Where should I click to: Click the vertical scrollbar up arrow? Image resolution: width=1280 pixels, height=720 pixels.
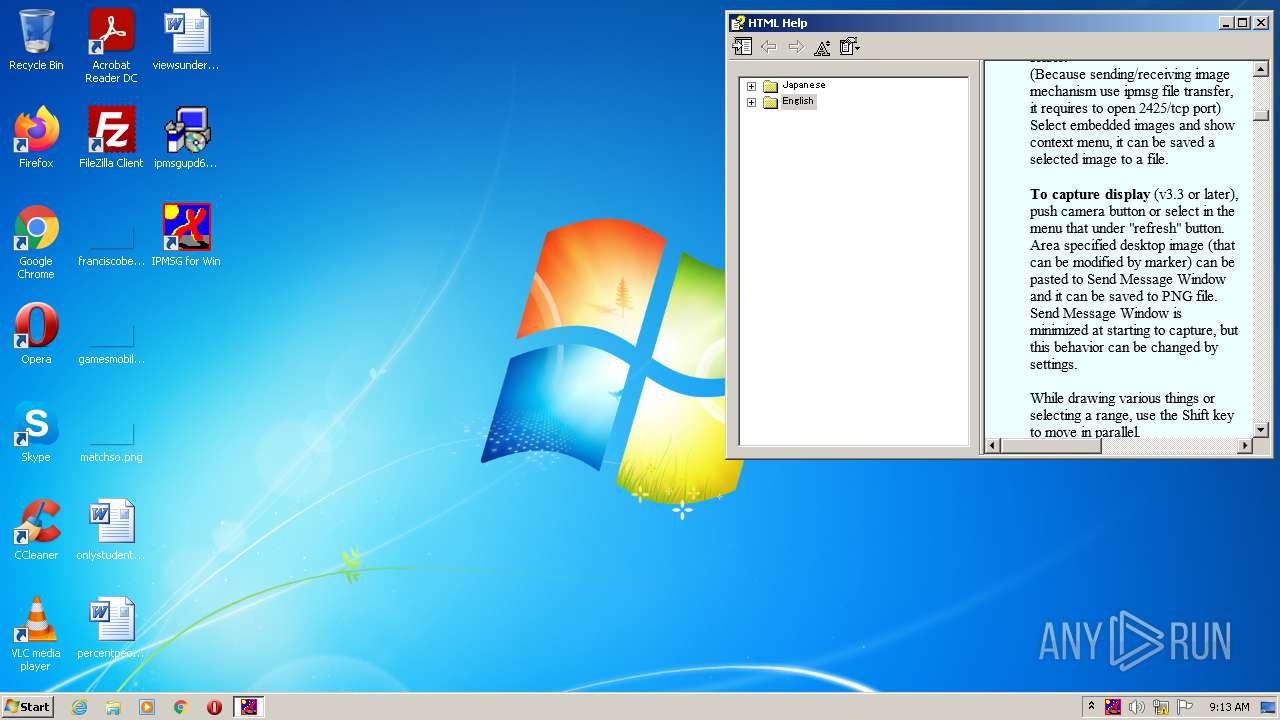coord(1260,70)
